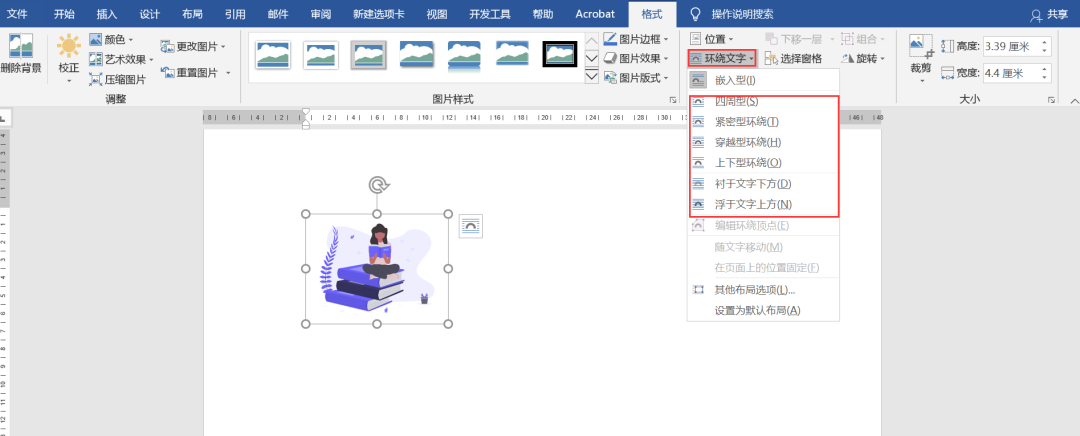Open the 颜色 color options

click(x=112, y=40)
